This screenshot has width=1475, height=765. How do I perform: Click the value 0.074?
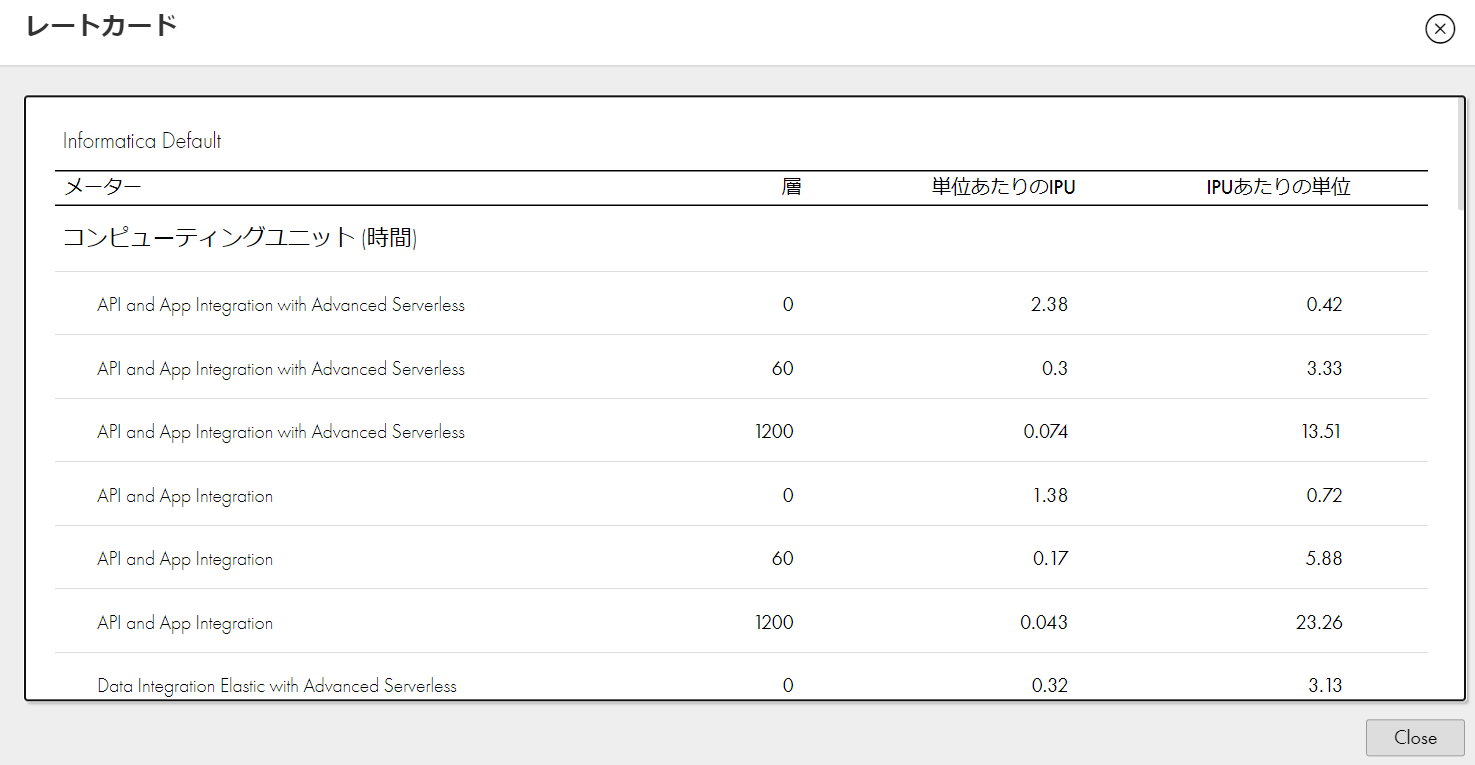click(1046, 432)
